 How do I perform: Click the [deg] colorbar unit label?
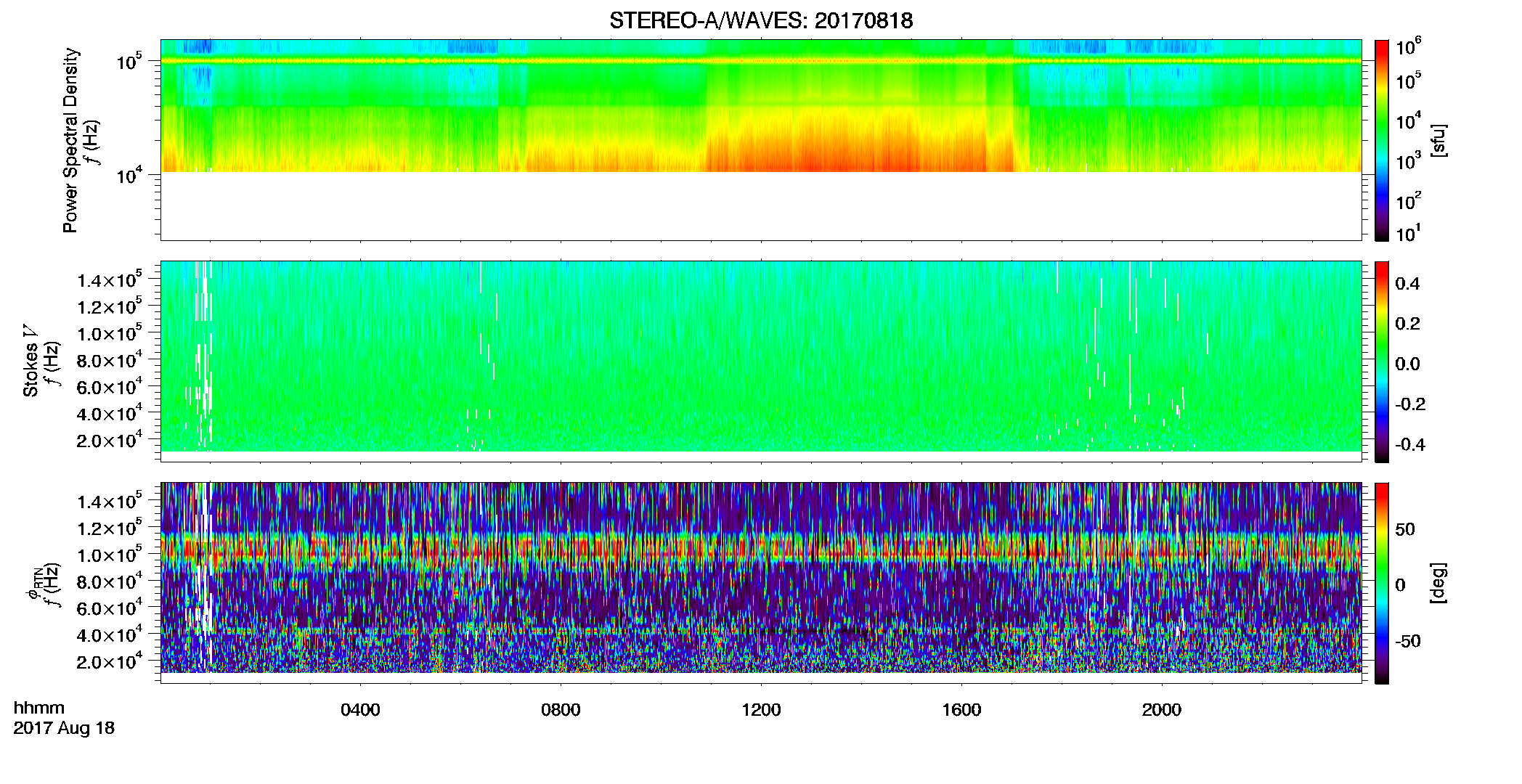click(x=1438, y=583)
